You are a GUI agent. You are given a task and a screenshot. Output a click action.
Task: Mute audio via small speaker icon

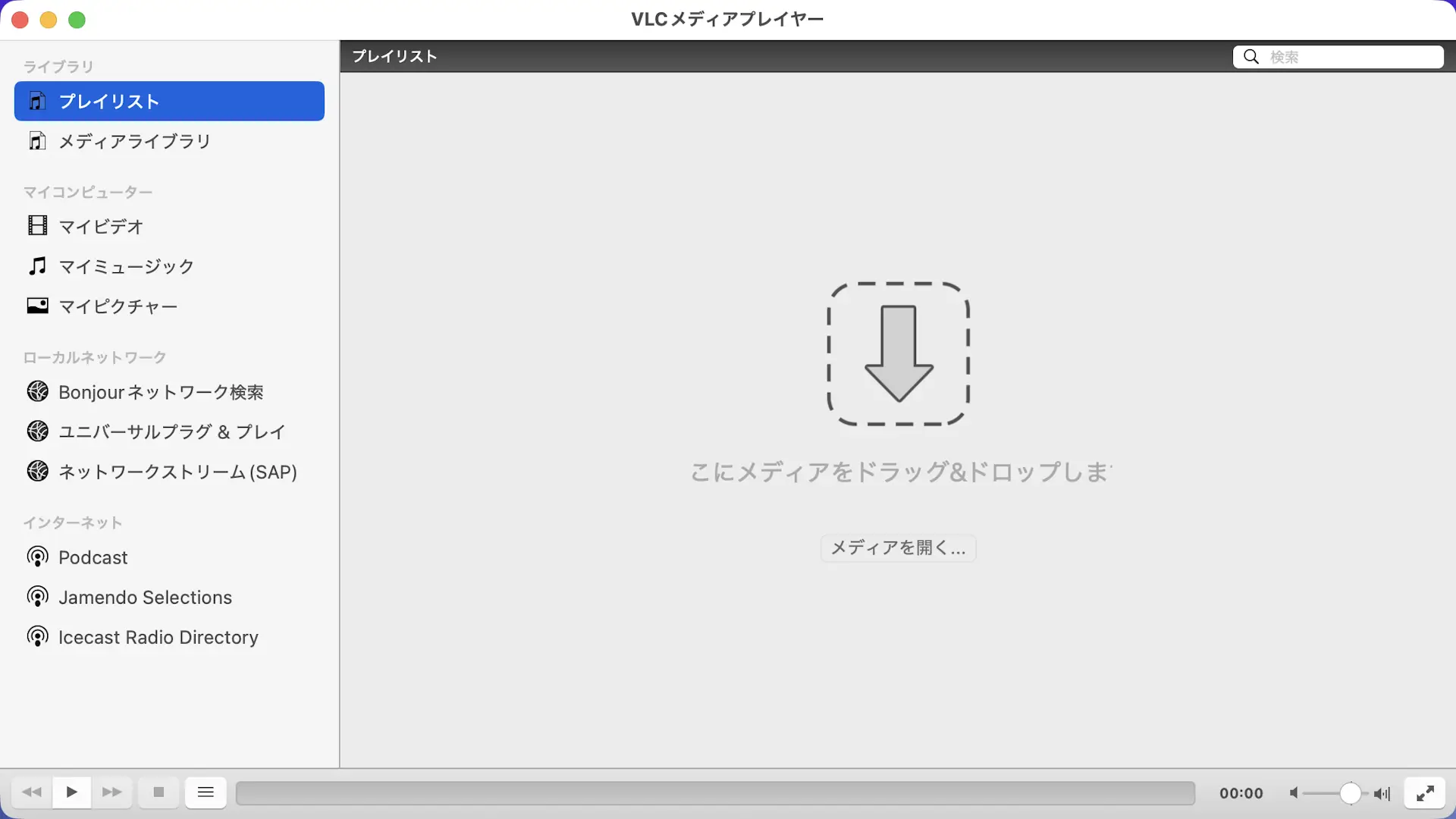[1294, 793]
